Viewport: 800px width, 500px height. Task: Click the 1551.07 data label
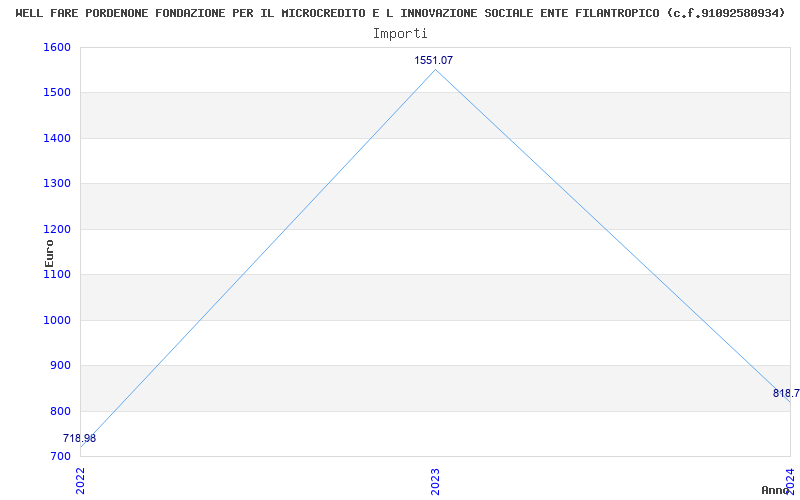click(x=433, y=60)
